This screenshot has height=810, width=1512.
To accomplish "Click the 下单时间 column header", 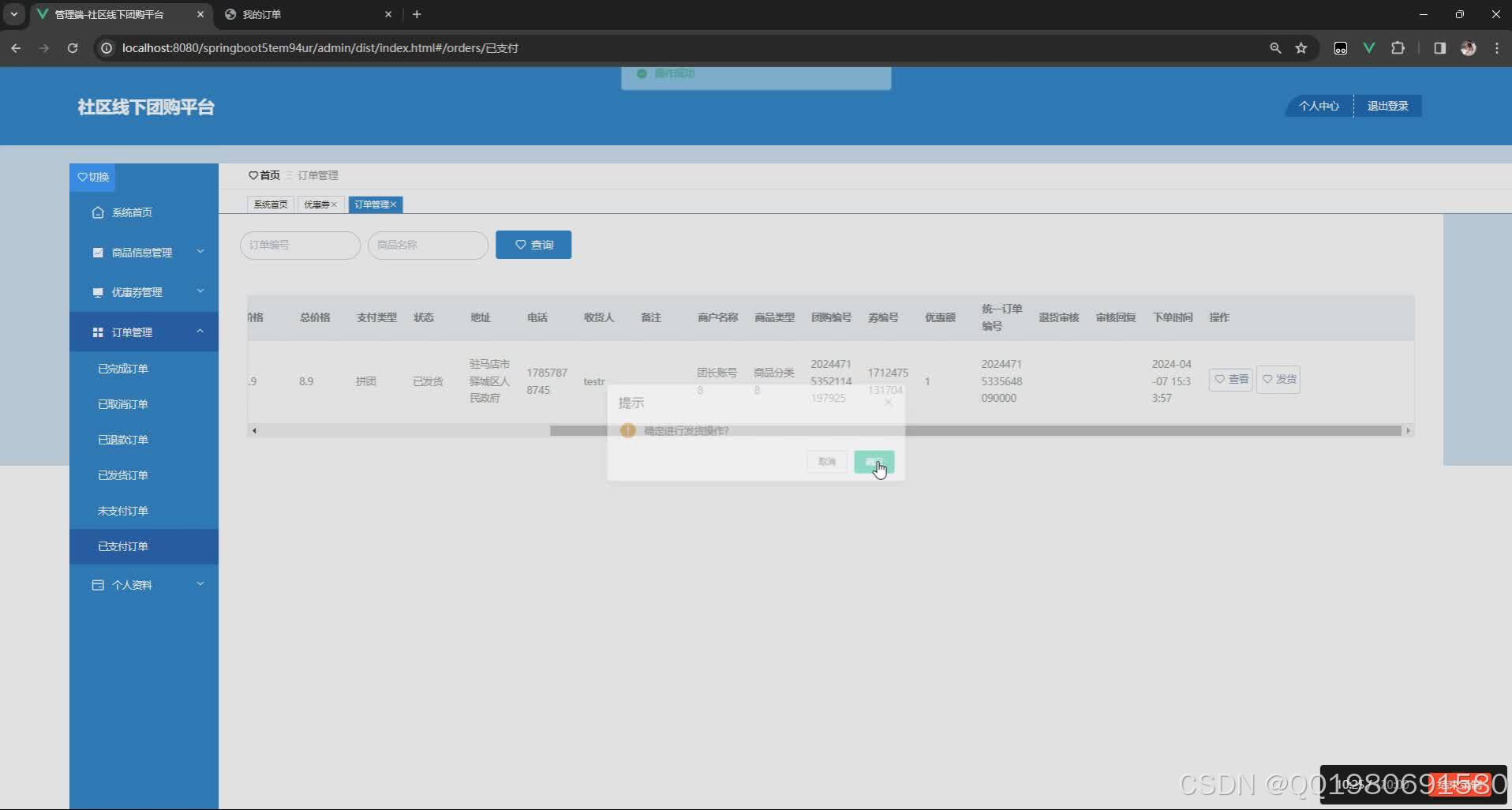I will click(1173, 317).
